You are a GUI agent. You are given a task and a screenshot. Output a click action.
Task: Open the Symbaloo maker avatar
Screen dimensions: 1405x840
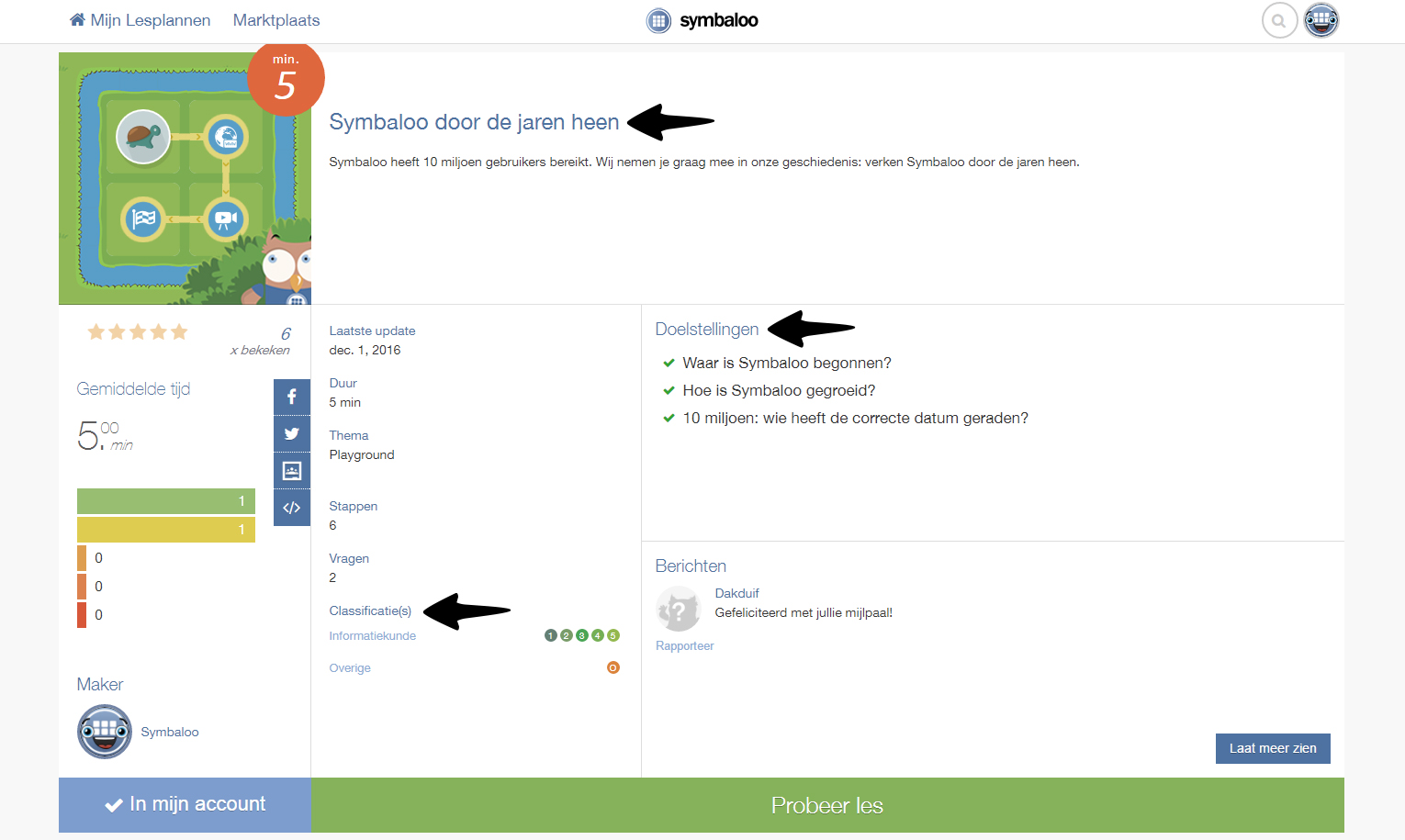point(105,732)
